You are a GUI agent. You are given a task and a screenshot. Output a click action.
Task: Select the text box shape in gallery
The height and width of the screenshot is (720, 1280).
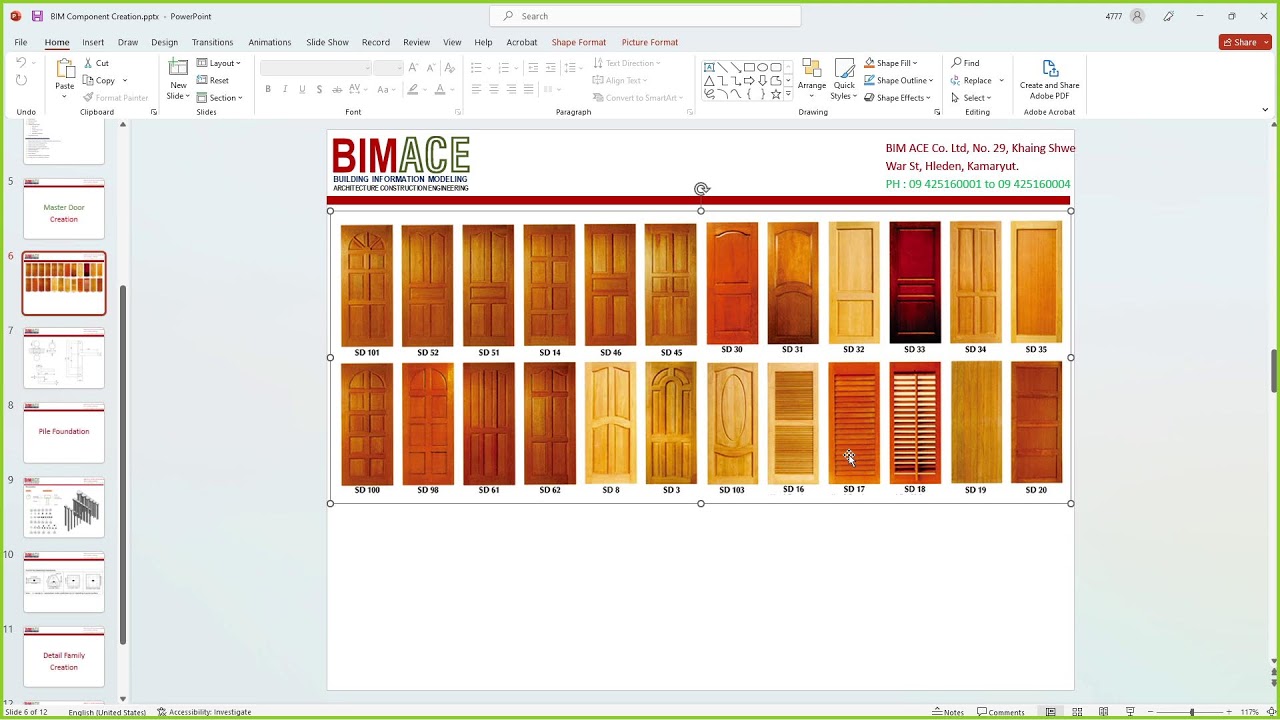[x=709, y=67]
